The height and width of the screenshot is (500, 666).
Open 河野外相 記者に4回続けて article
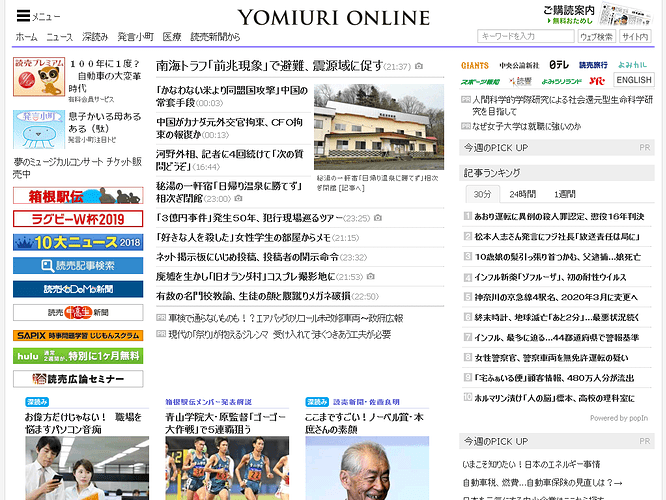[230, 160]
